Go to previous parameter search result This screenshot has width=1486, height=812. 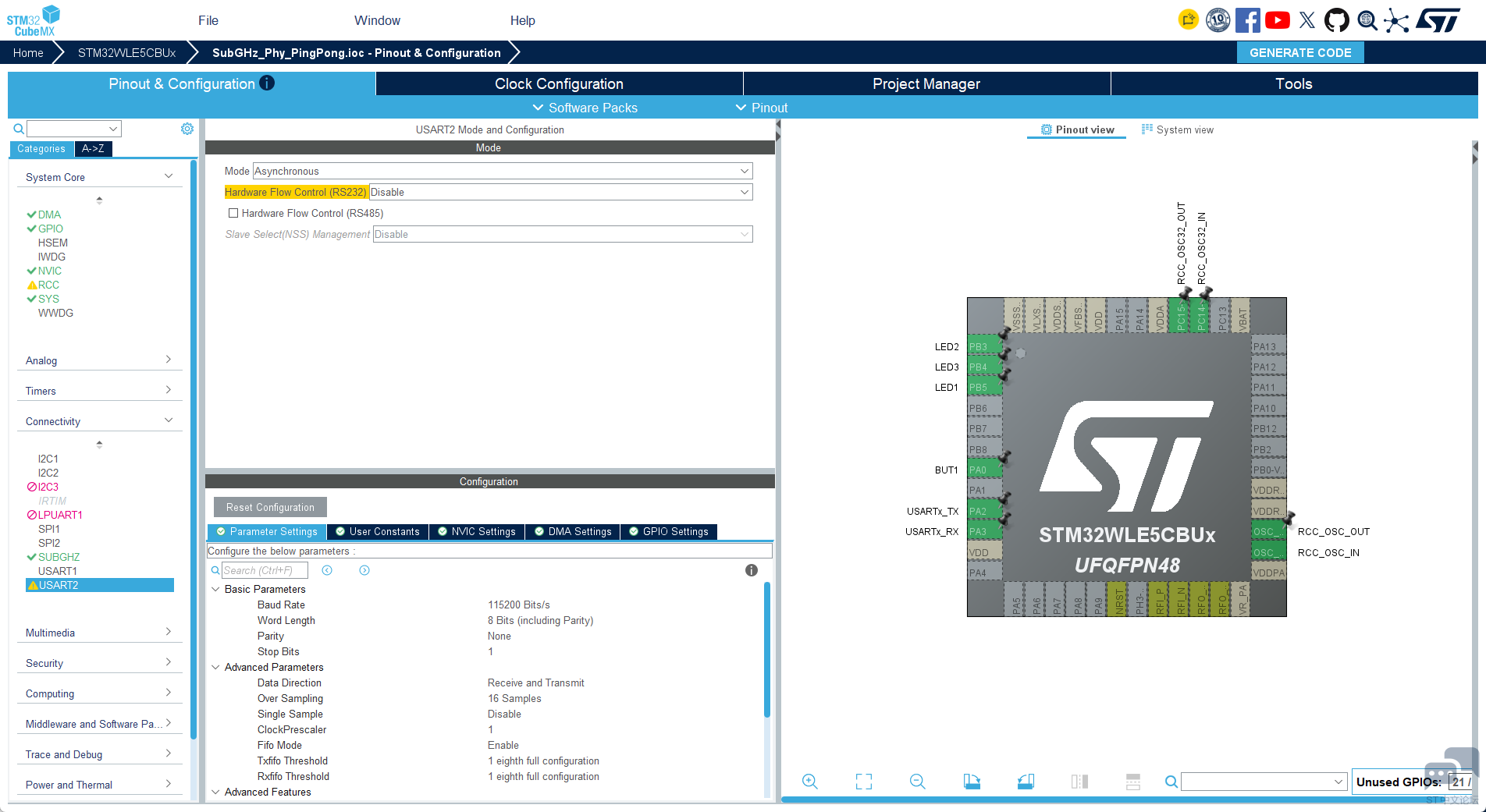(x=327, y=570)
